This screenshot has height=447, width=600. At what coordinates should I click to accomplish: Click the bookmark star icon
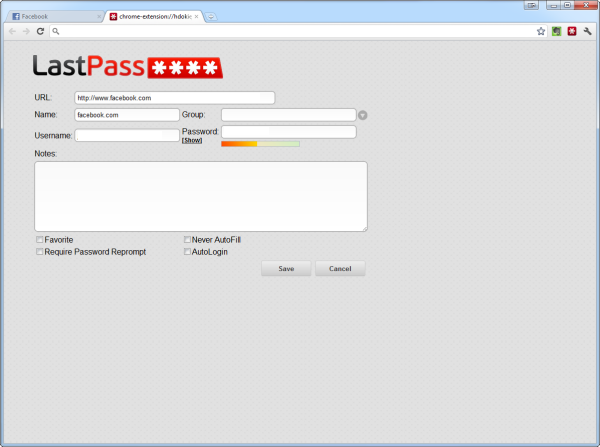tap(541, 31)
